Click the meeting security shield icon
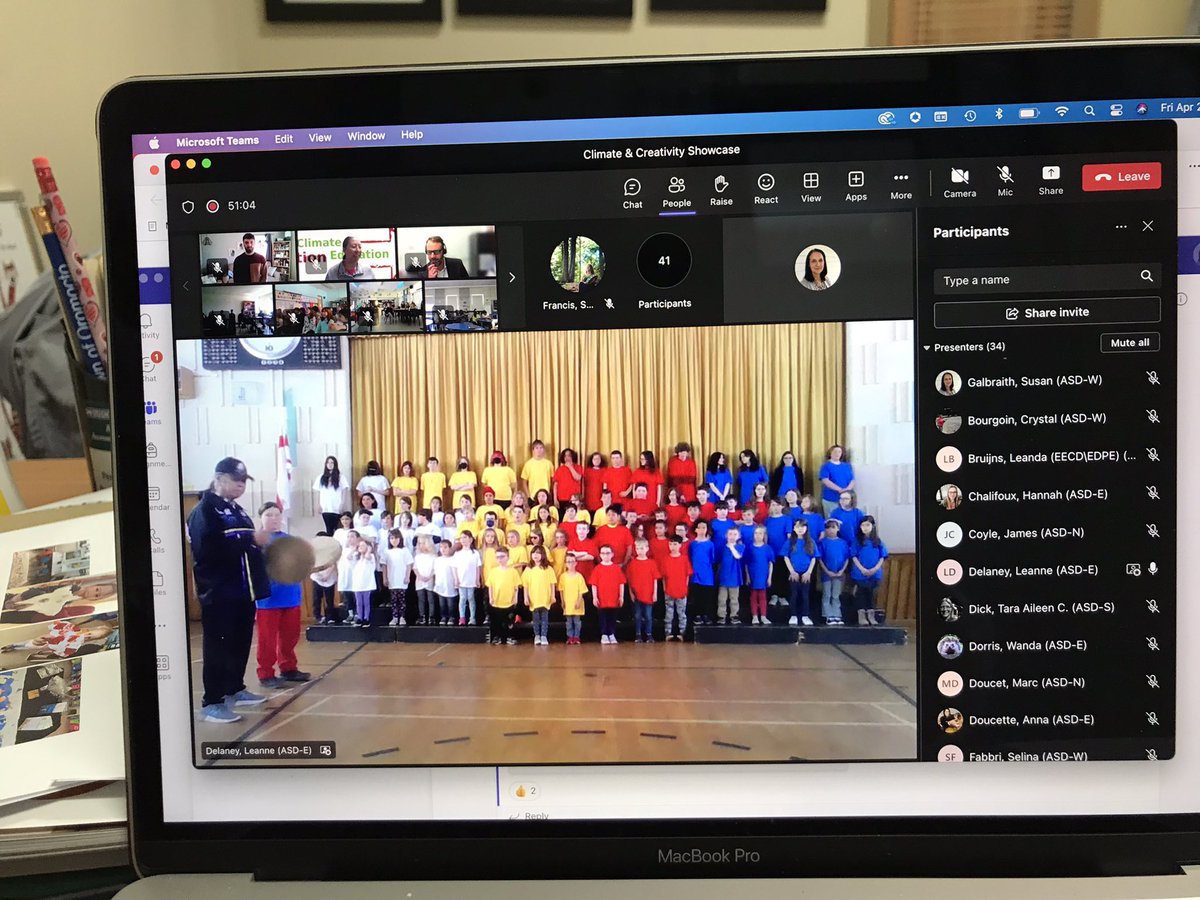The width and height of the screenshot is (1200, 900). point(188,207)
